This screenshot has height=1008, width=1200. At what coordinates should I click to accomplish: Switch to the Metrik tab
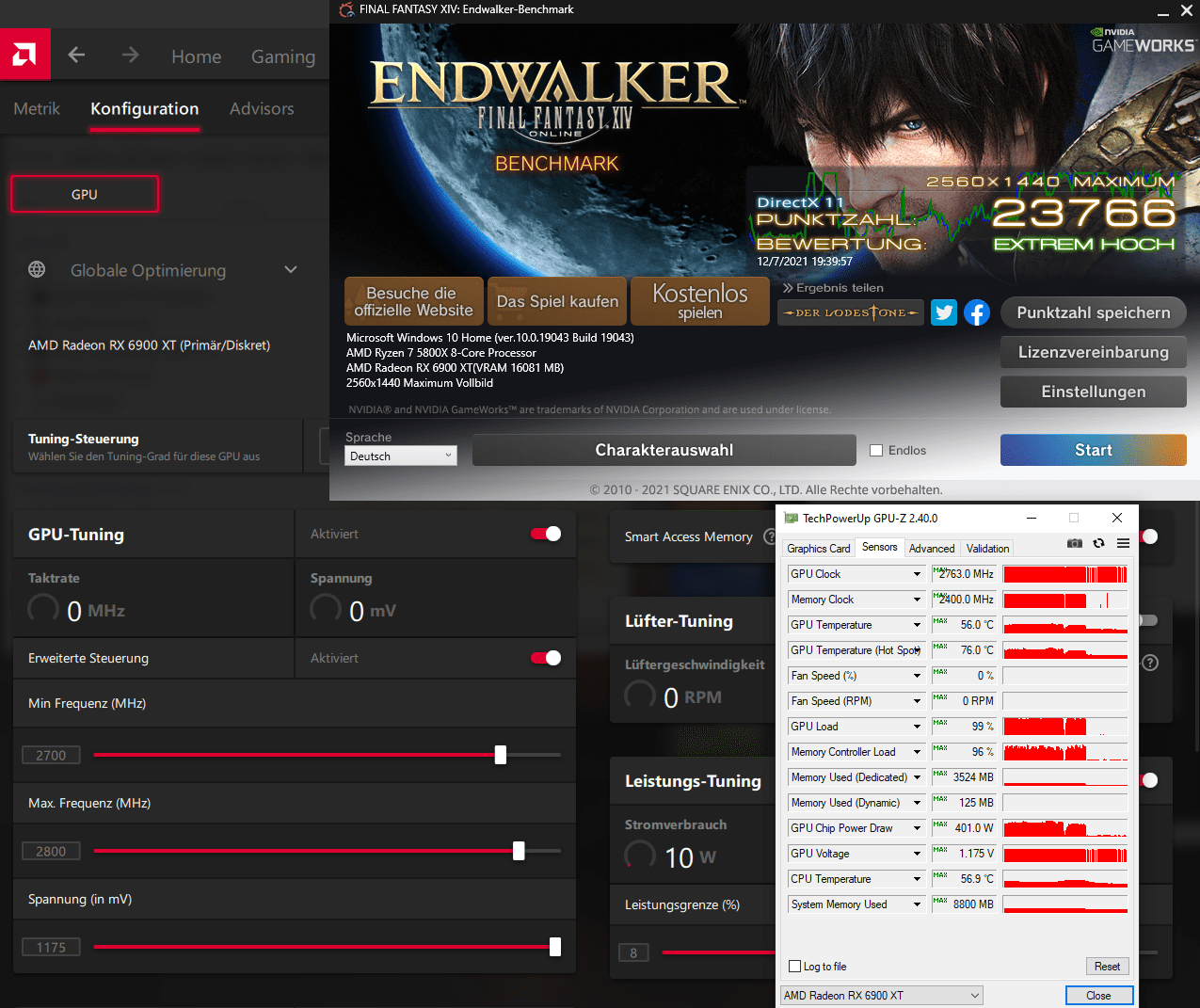[x=37, y=108]
